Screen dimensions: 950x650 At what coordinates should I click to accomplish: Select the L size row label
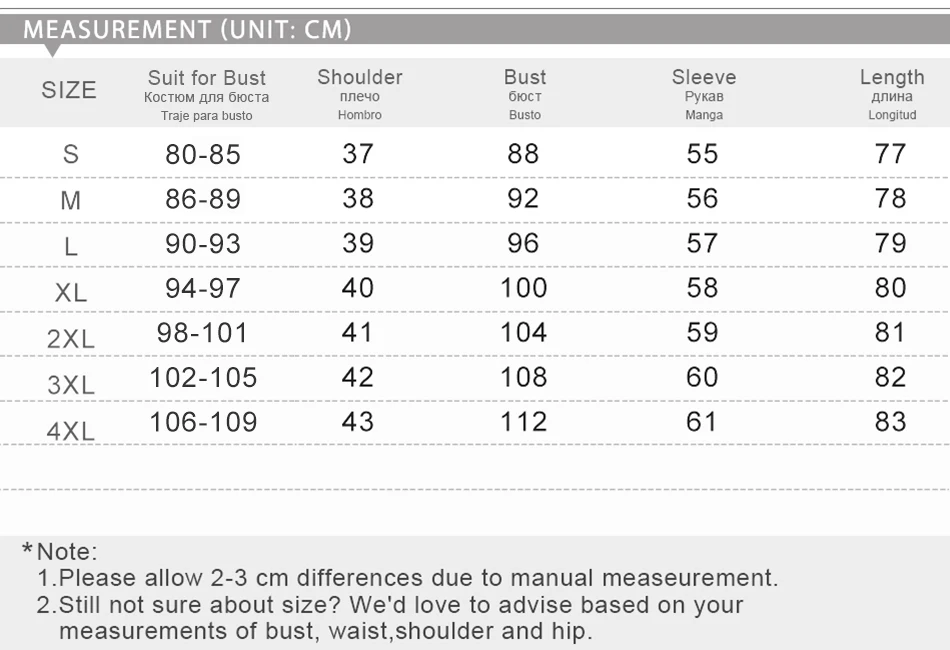(x=70, y=247)
